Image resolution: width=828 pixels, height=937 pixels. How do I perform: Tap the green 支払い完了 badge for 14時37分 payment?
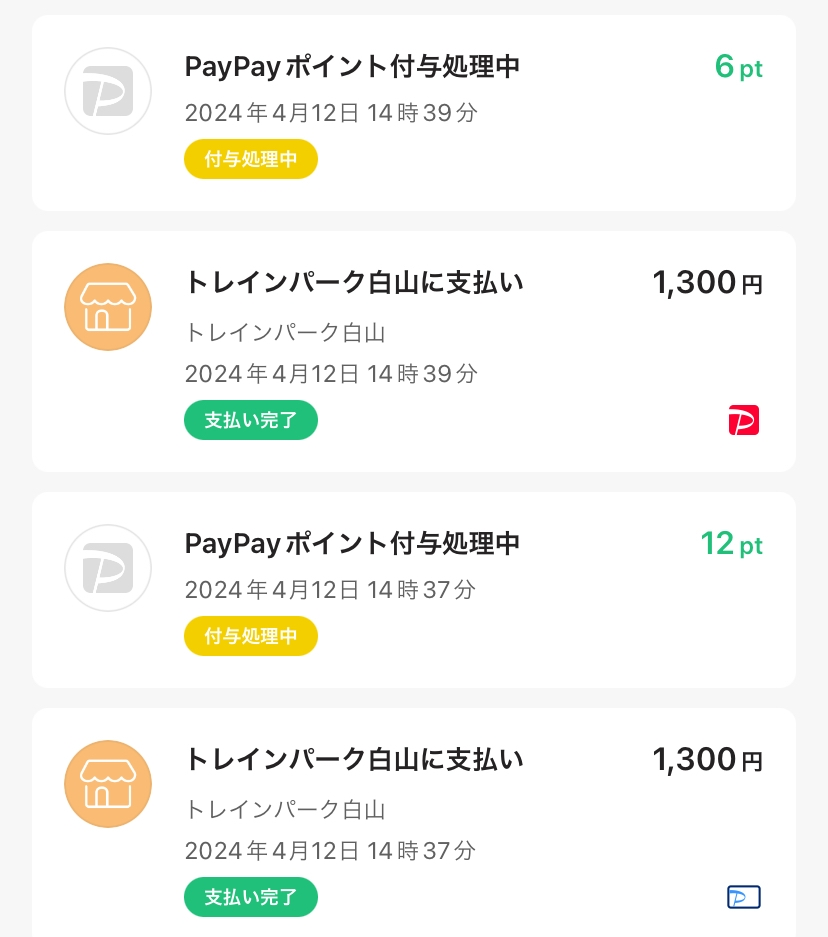[251, 897]
